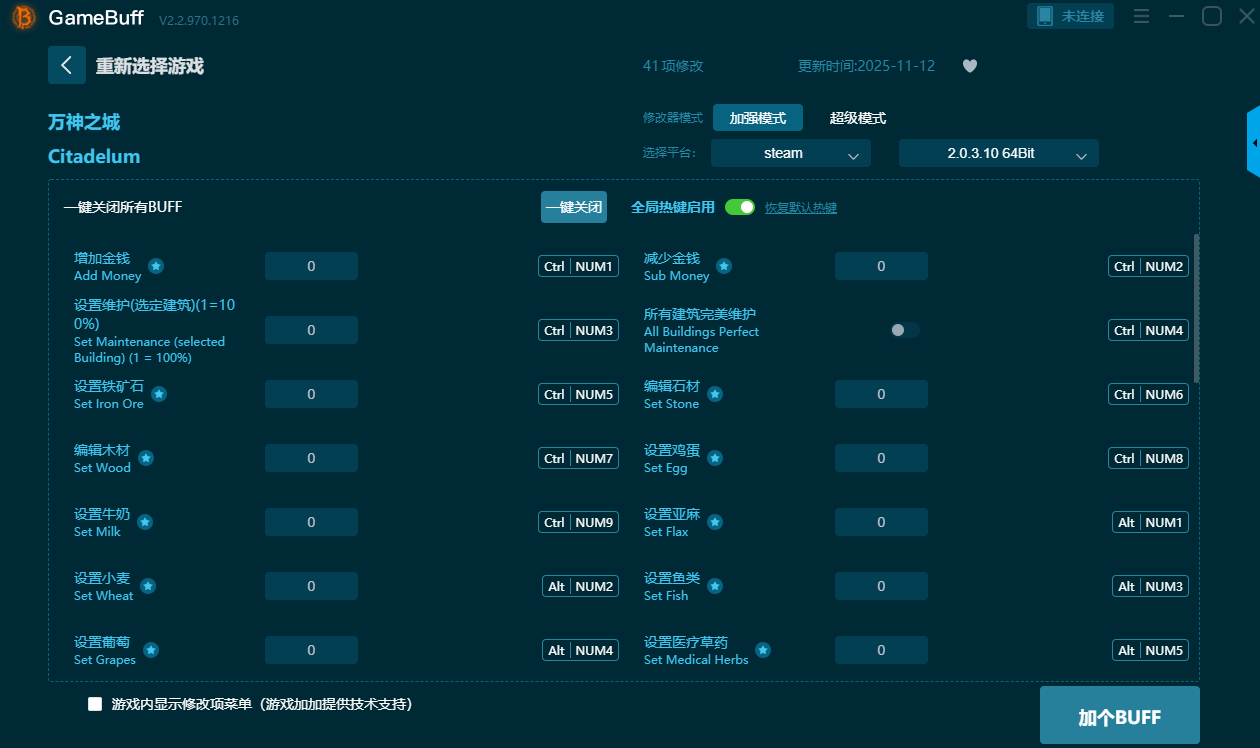The width and height of the screenshot is (1260, 748).
Task: Click the star icon beside Set Medical Herbs
Action: (763, 650)
